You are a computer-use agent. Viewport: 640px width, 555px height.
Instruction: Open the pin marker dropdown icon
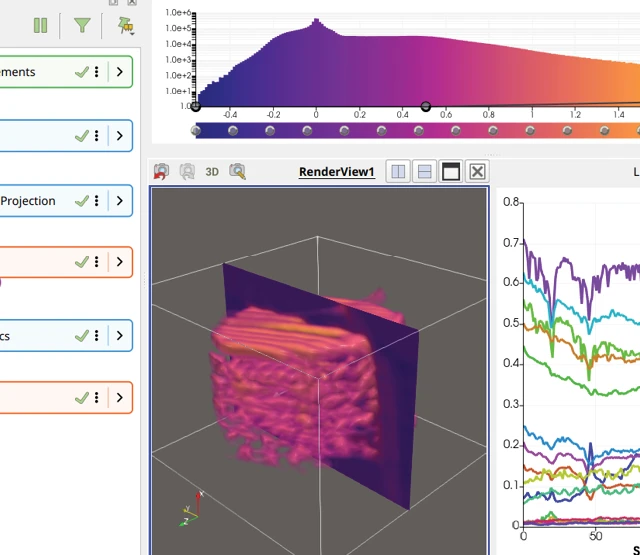pyautogui.click(x=126, y=26)
